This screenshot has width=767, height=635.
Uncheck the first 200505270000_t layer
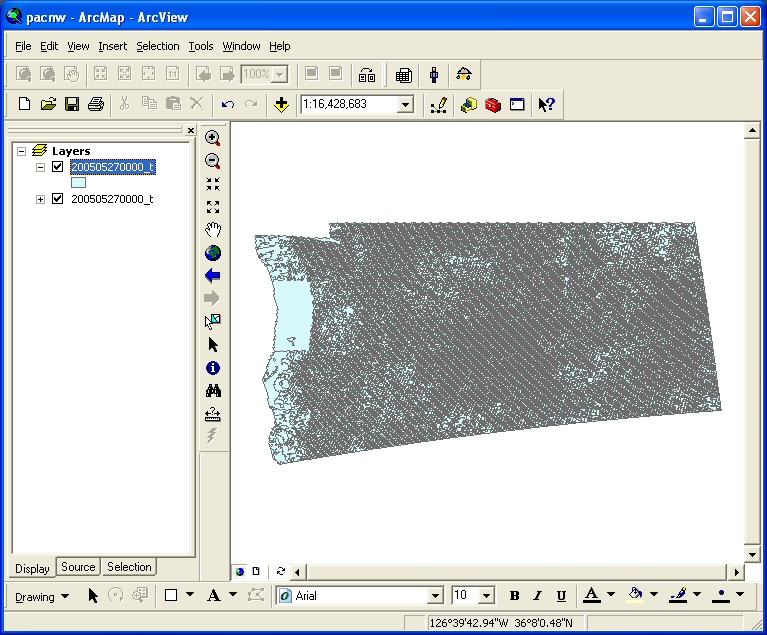tap(58, 167)
